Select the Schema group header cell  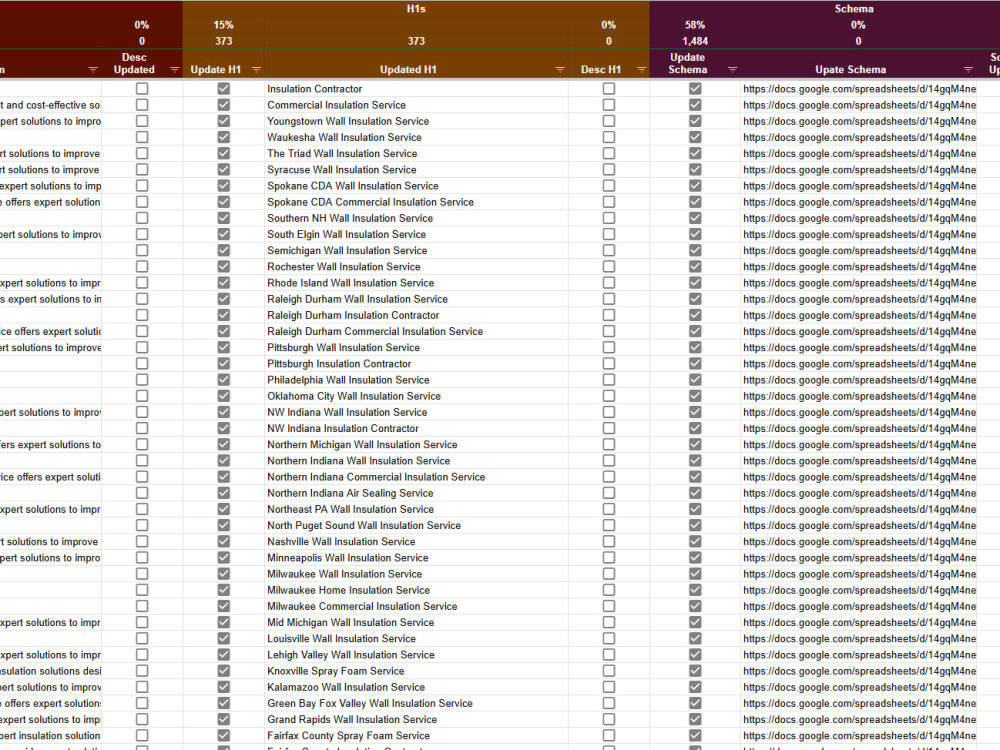pos(854,9)
